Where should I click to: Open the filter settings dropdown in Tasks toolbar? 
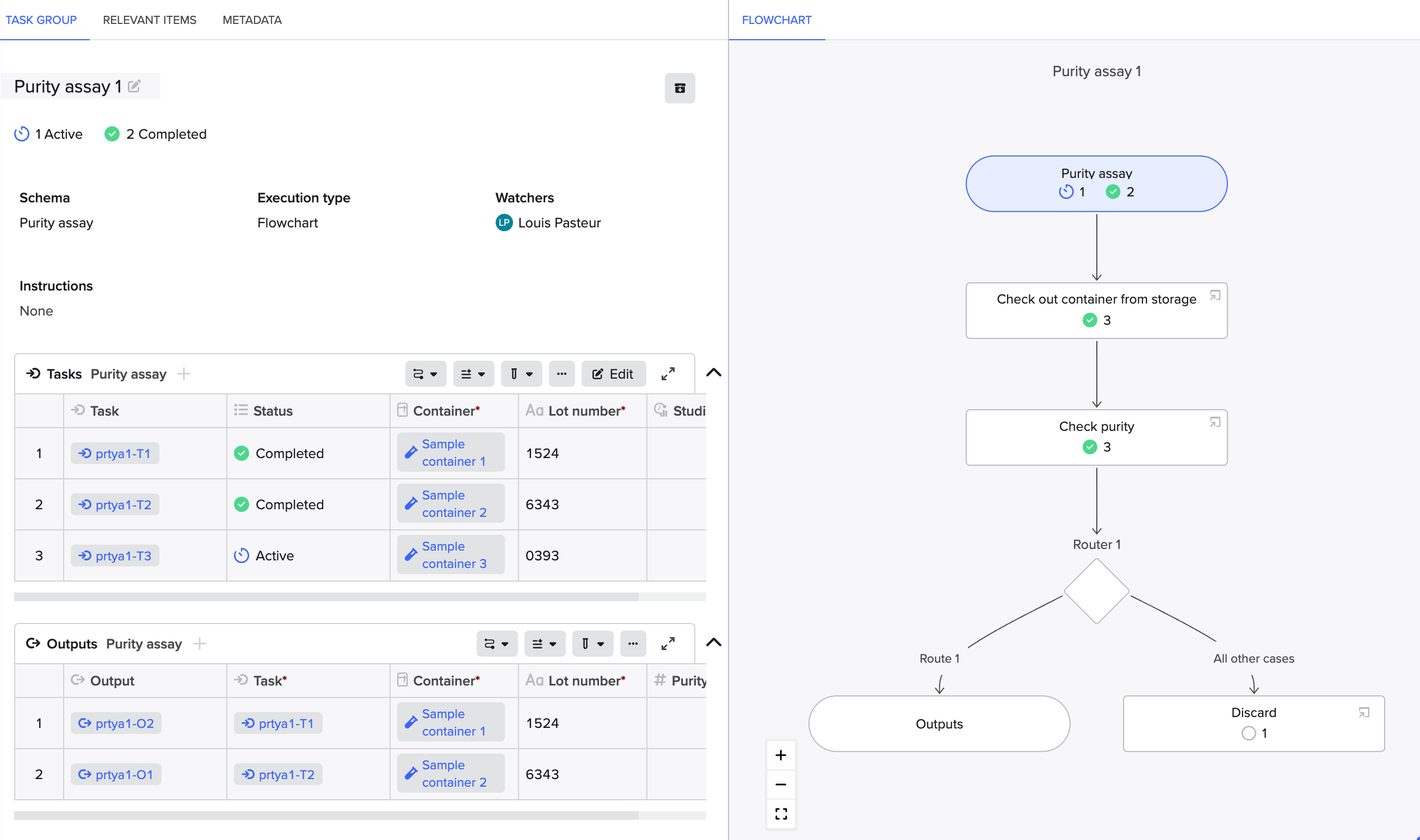point(473,374)
